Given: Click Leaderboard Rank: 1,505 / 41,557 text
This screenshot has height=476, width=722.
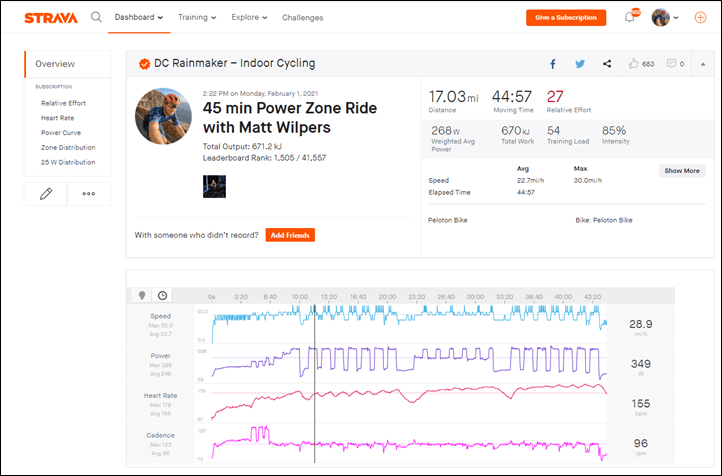Looking at the screenshot, I should point(264,158).
